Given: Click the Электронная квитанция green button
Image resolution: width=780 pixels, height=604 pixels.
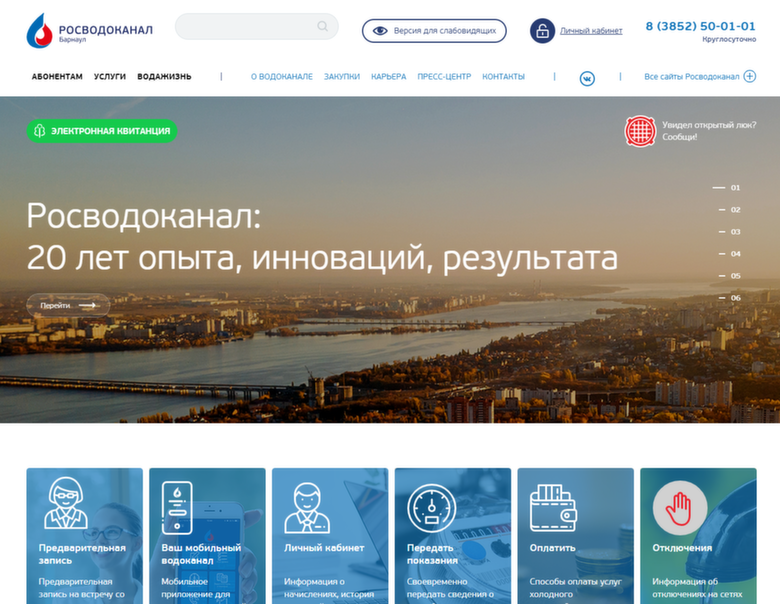Looking at the screenshot, I should (x=101, y=131).
